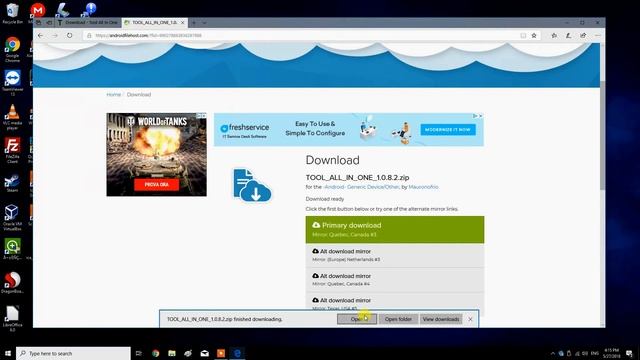Choose Alt download mirror Quebec Canada #4

point(395,280)
